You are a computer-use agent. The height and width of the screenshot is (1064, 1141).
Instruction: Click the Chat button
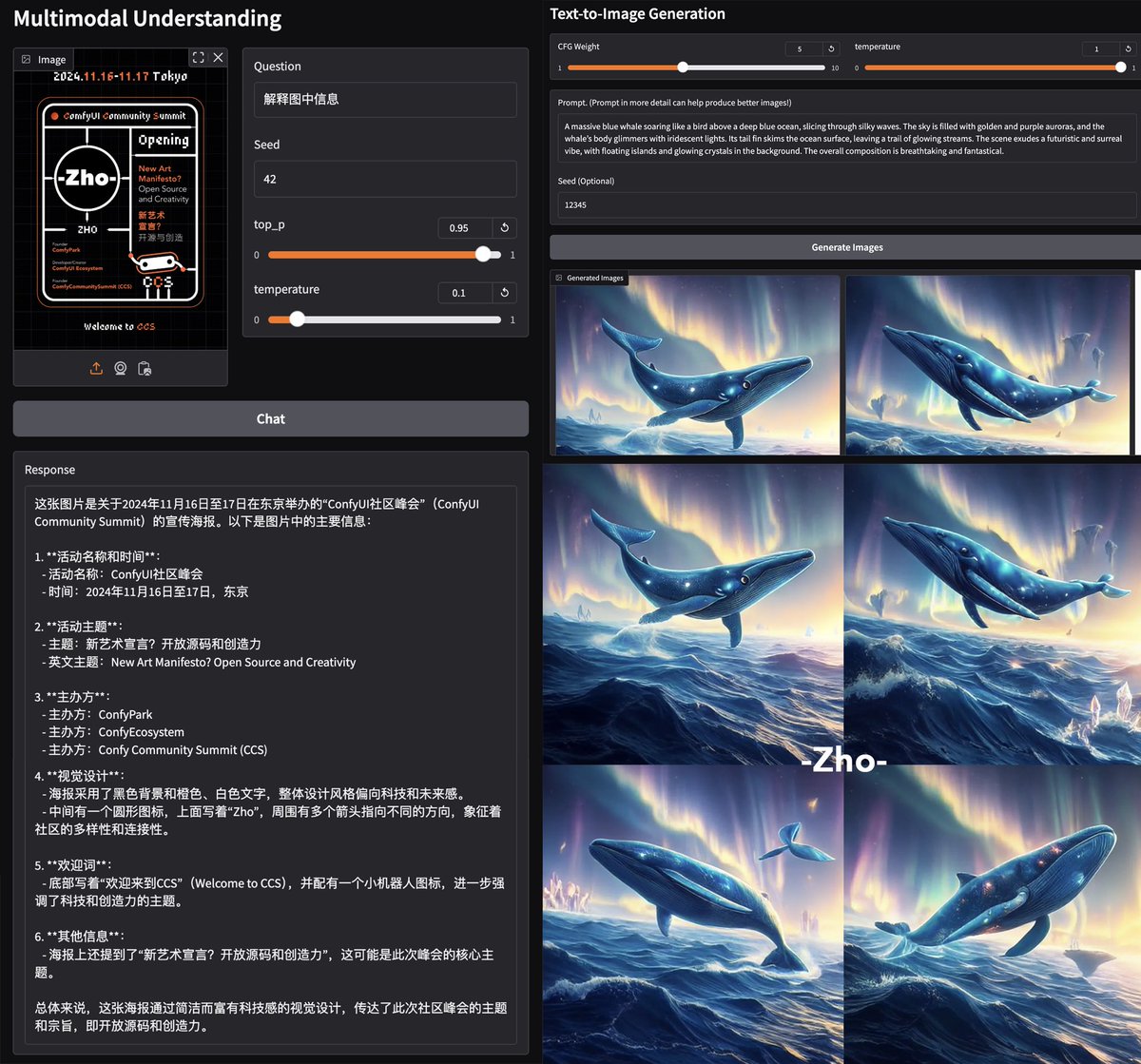click(x=271, y=418)
